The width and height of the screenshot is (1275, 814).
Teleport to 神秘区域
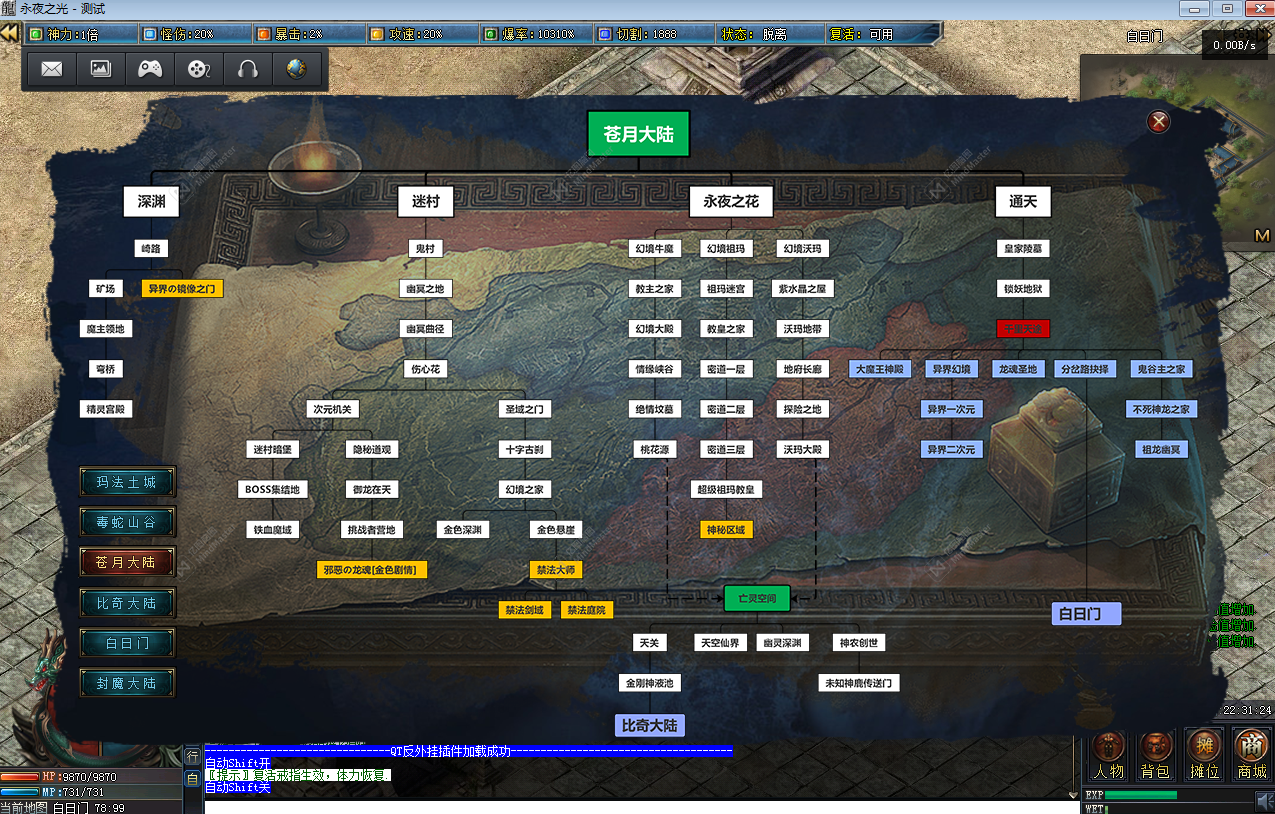[726, 530]
